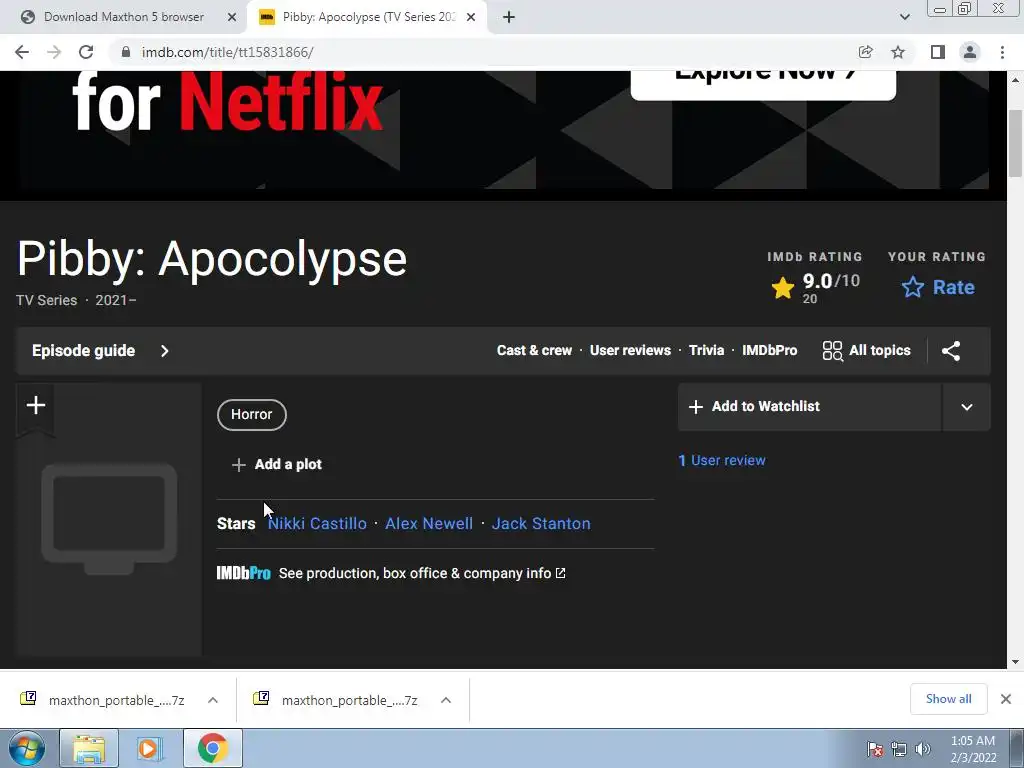
Task: Open the Episode guide
Action: (84, 351)
